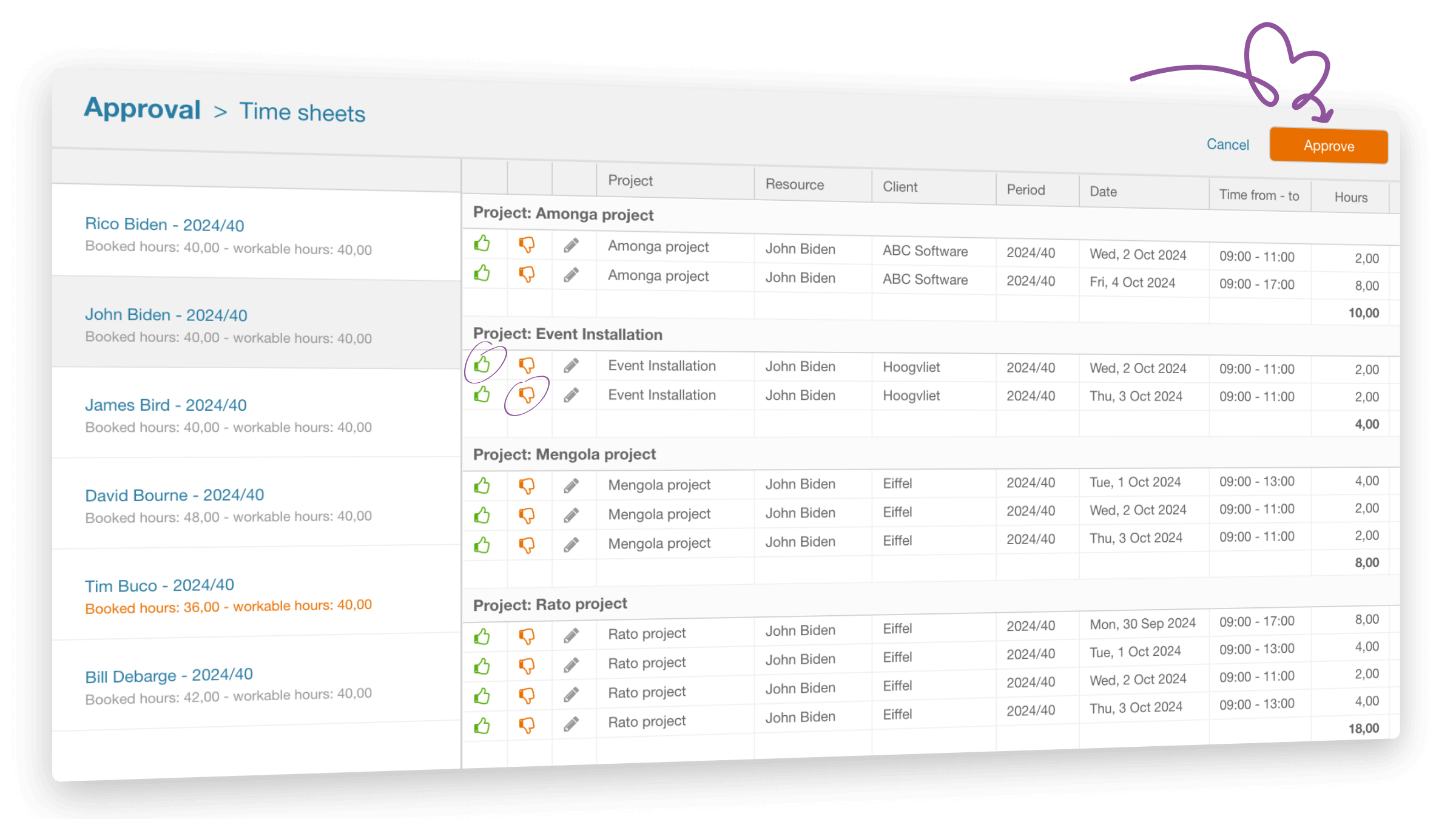Edit Amonga project Wed 2 Oct entry

click(x=571, y=245)
